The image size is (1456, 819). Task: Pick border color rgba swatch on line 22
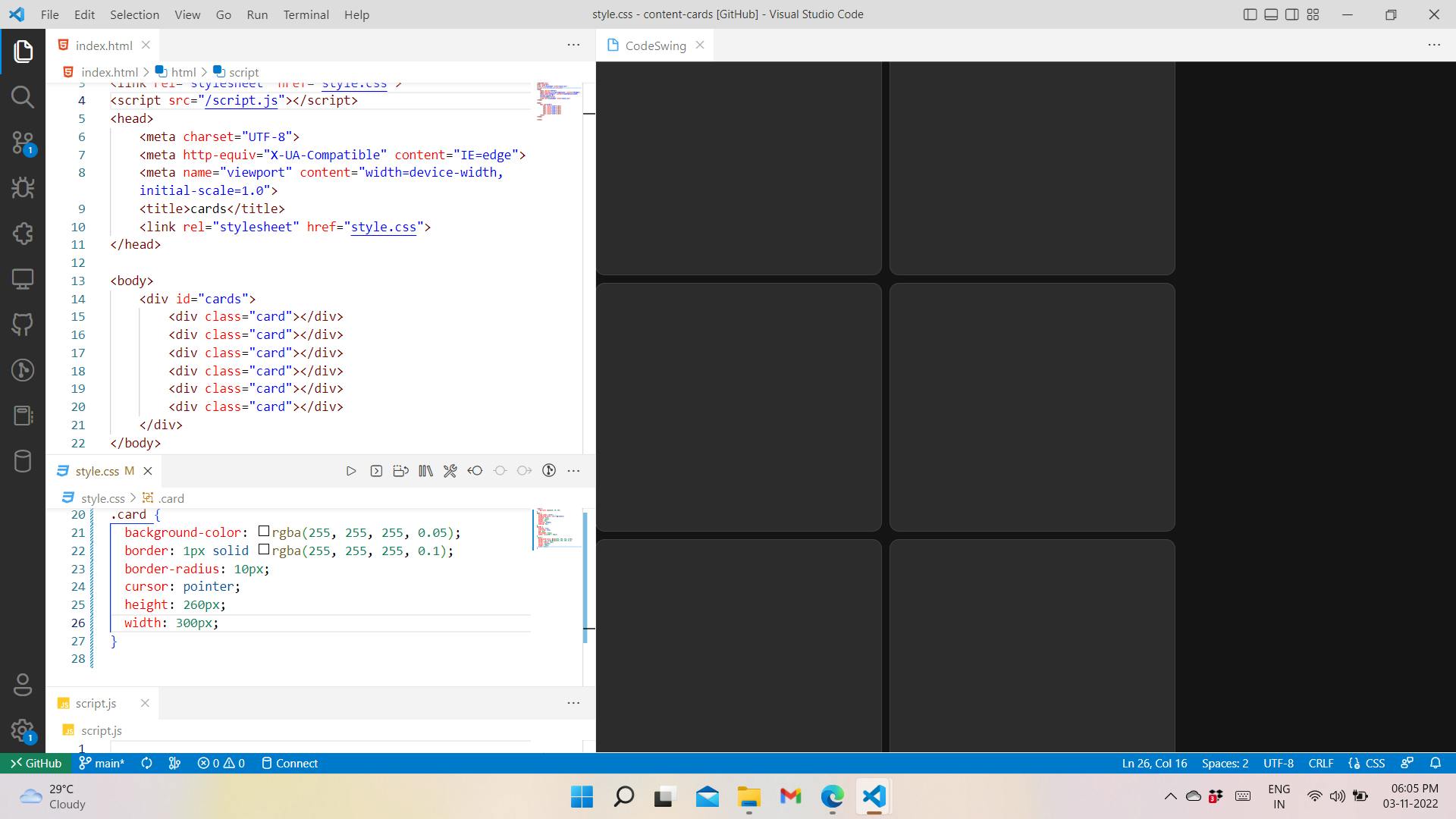[264, 550]
